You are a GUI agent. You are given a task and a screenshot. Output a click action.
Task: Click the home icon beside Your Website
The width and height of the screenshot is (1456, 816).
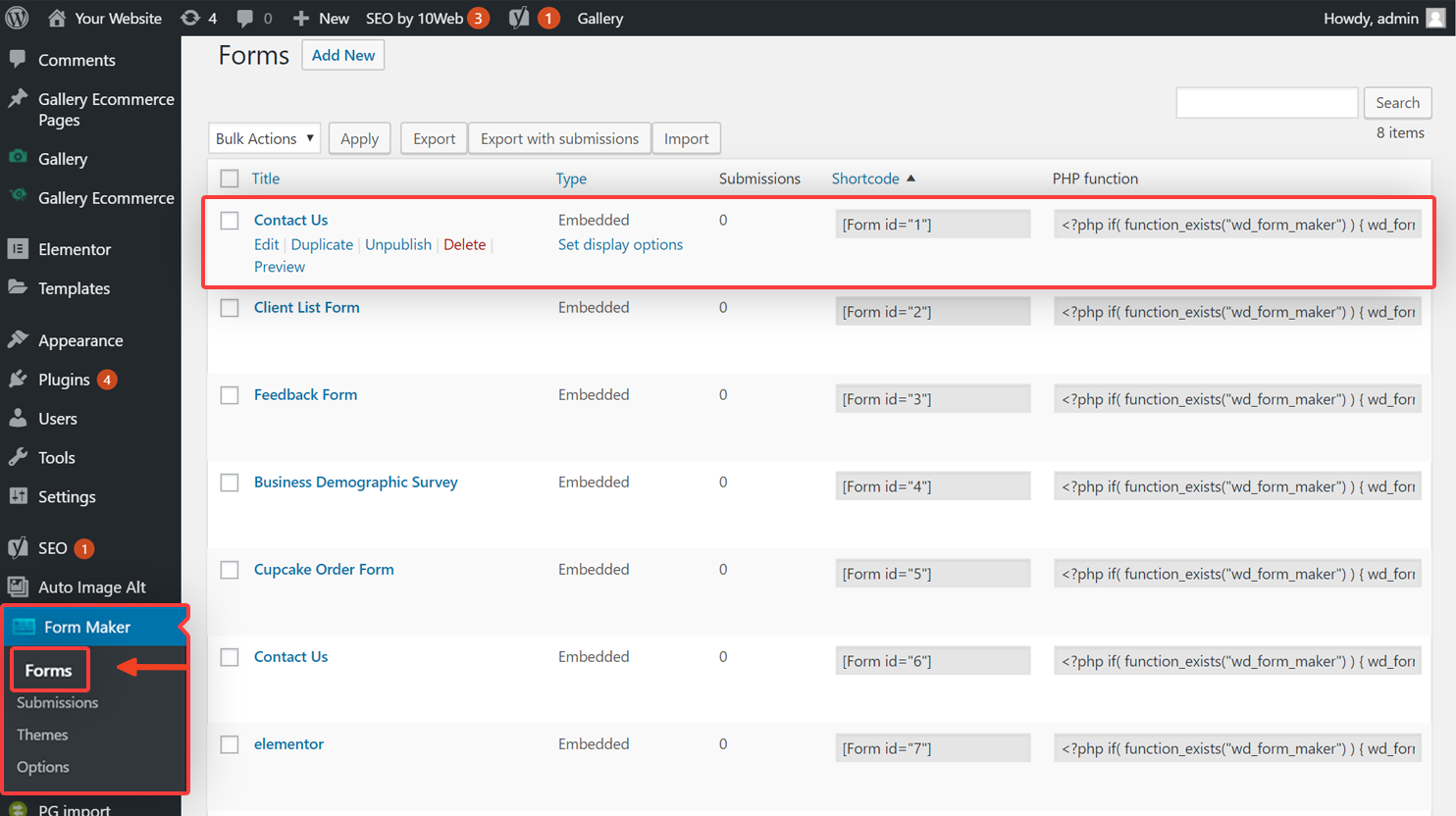click(57, 18)
